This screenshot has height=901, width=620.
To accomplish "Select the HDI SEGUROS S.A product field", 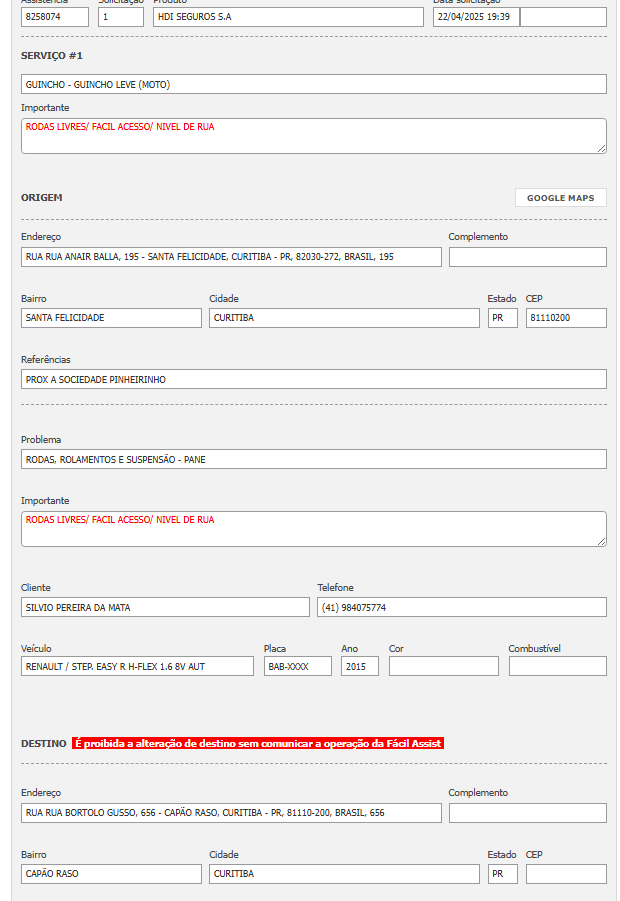I will click(x=288, y=17).
